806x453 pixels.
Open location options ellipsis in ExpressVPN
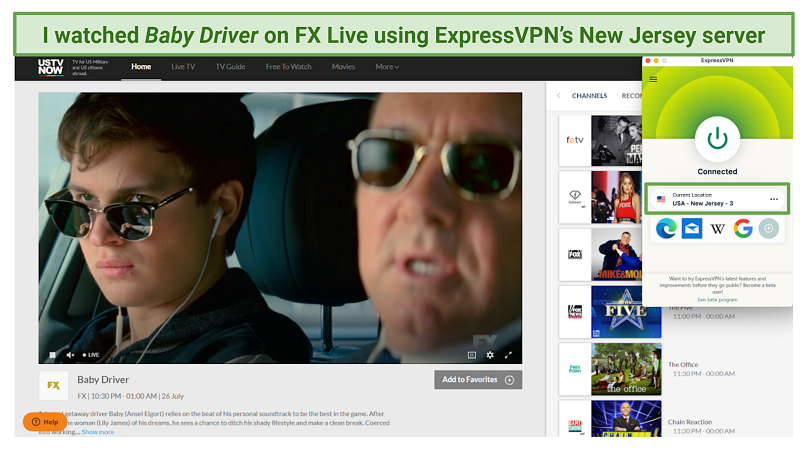(x=774, y=199)
